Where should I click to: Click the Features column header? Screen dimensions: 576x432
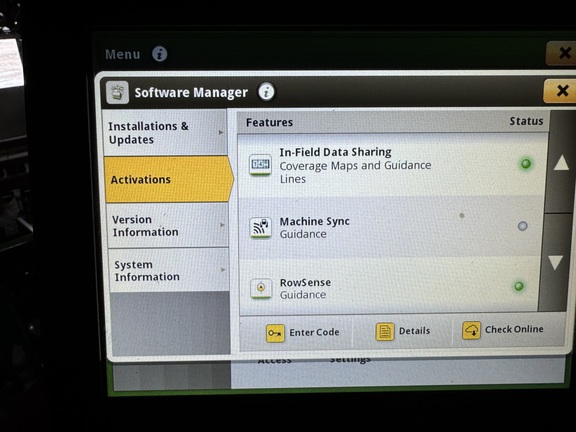coord(269,122)
